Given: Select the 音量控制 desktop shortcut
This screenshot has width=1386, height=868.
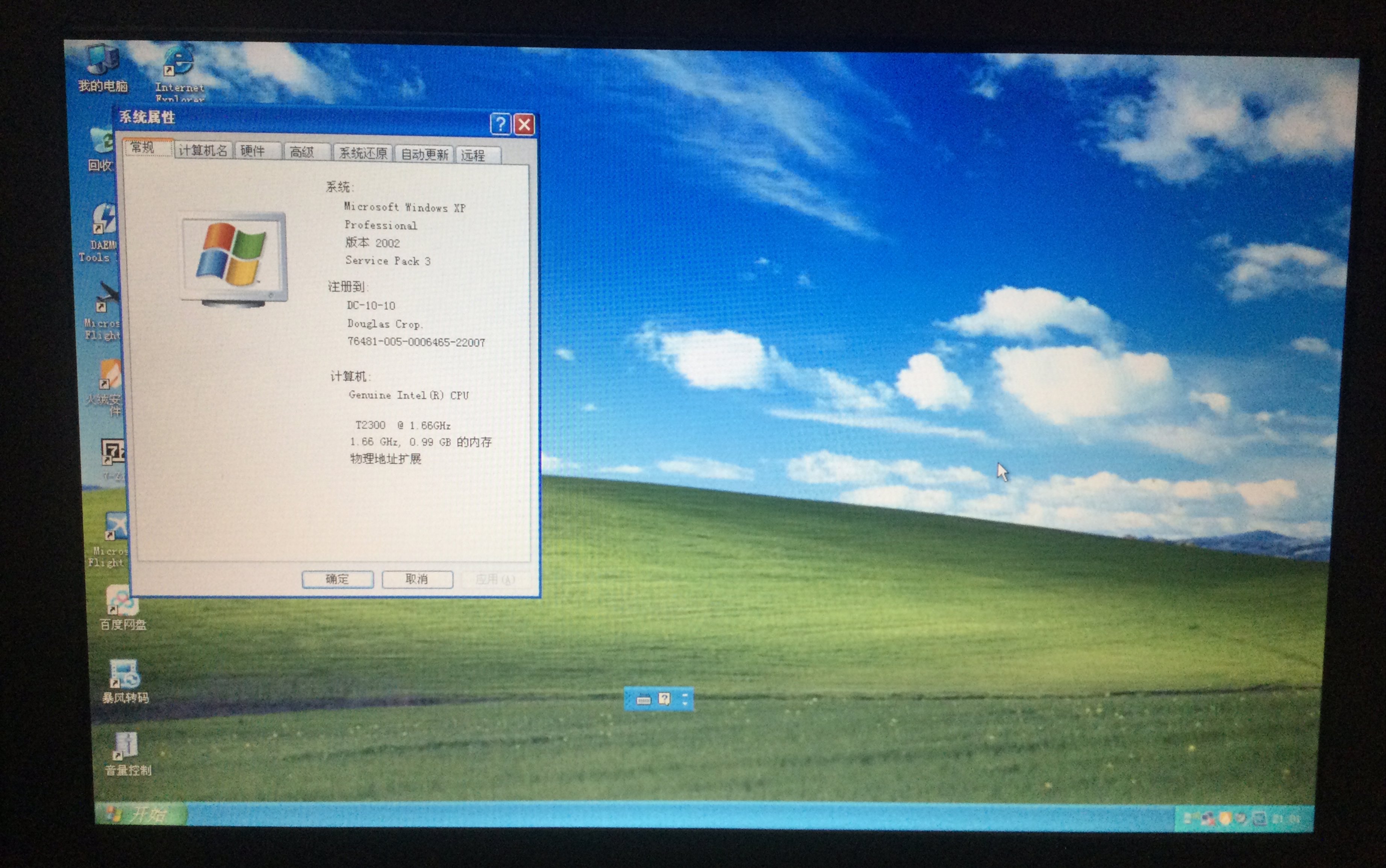Looking at the screenshot, I should 127,754.
